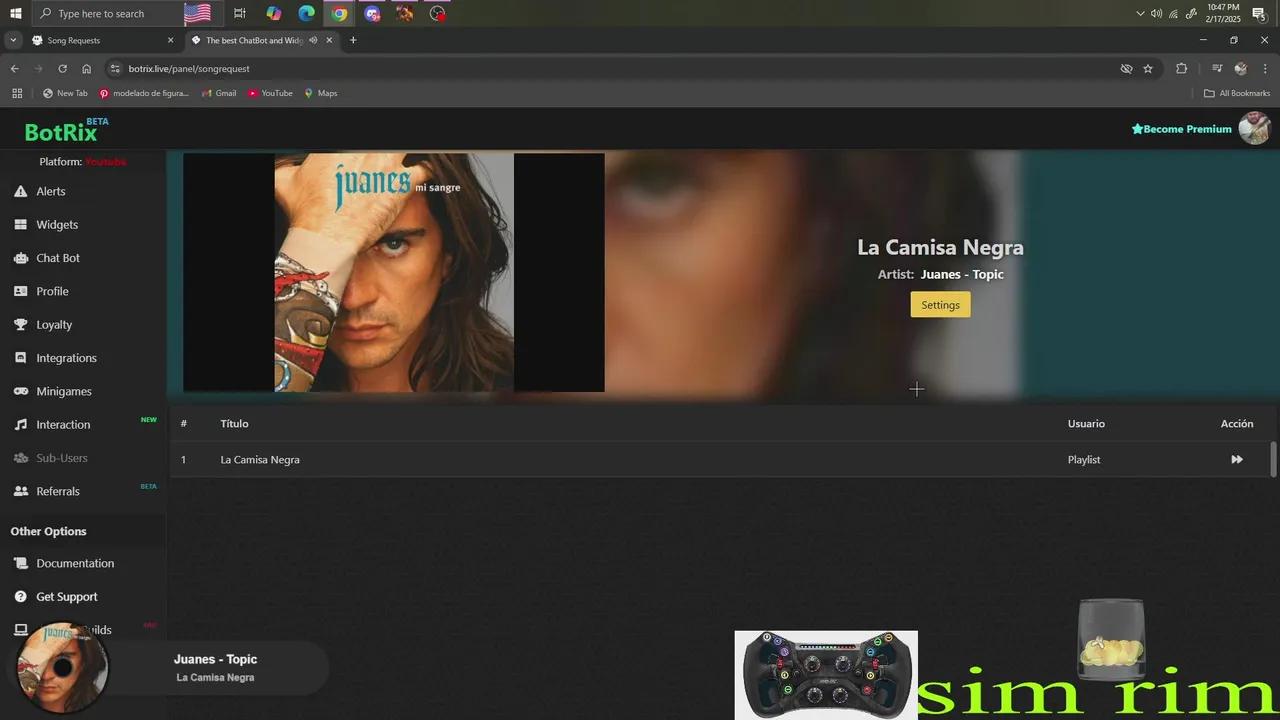Click the Título column header
Image resolution: width=1280 pixels, height=720 pixels.
[x=234, y=424]
